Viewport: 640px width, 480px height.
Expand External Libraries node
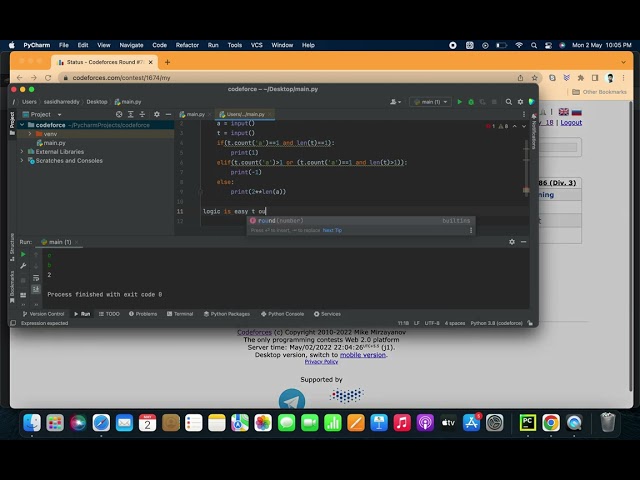(22, 151)
